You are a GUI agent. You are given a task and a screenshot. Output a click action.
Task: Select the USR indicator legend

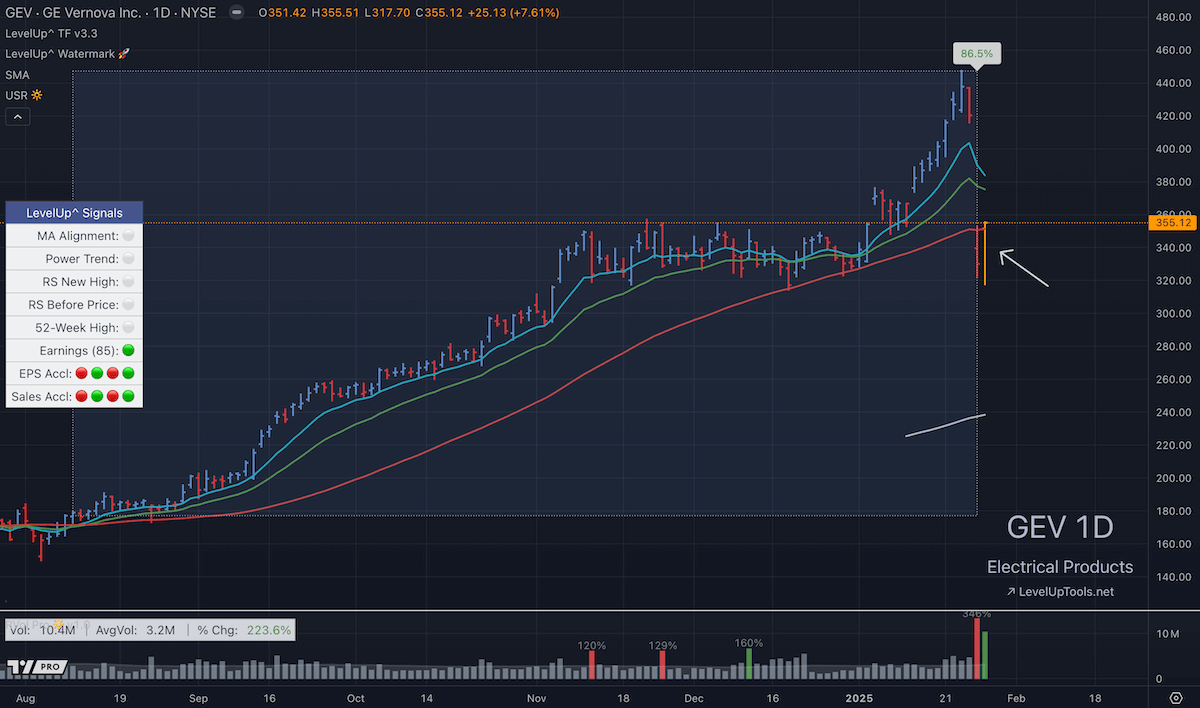coord(24,95)
